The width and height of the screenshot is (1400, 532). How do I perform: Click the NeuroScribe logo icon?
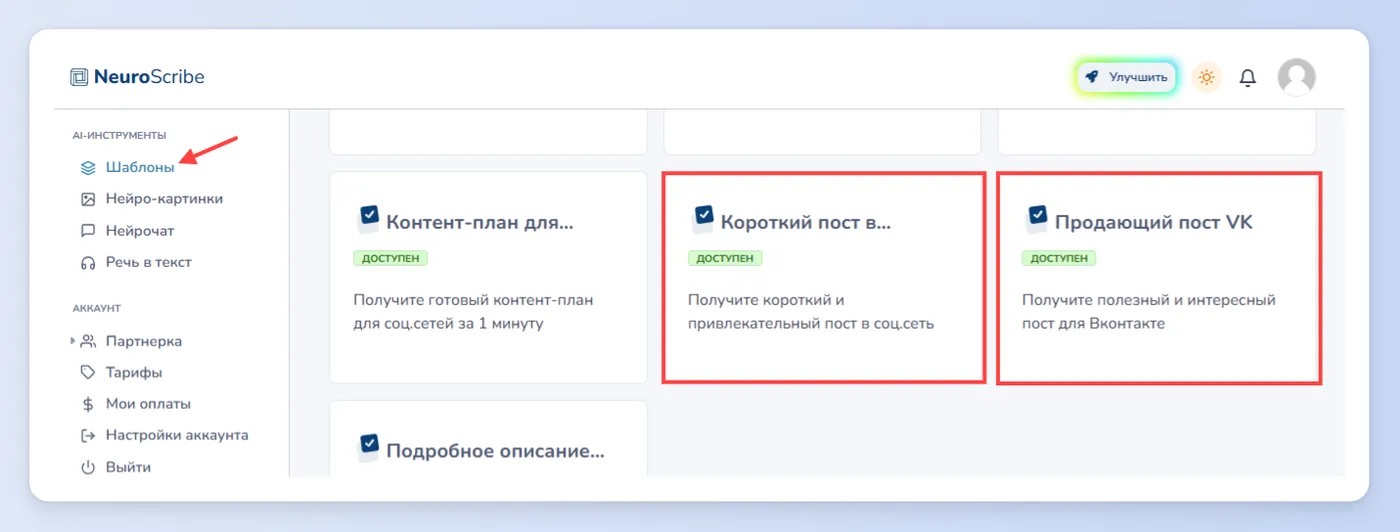pyautogui.click(x=79, y=77)
